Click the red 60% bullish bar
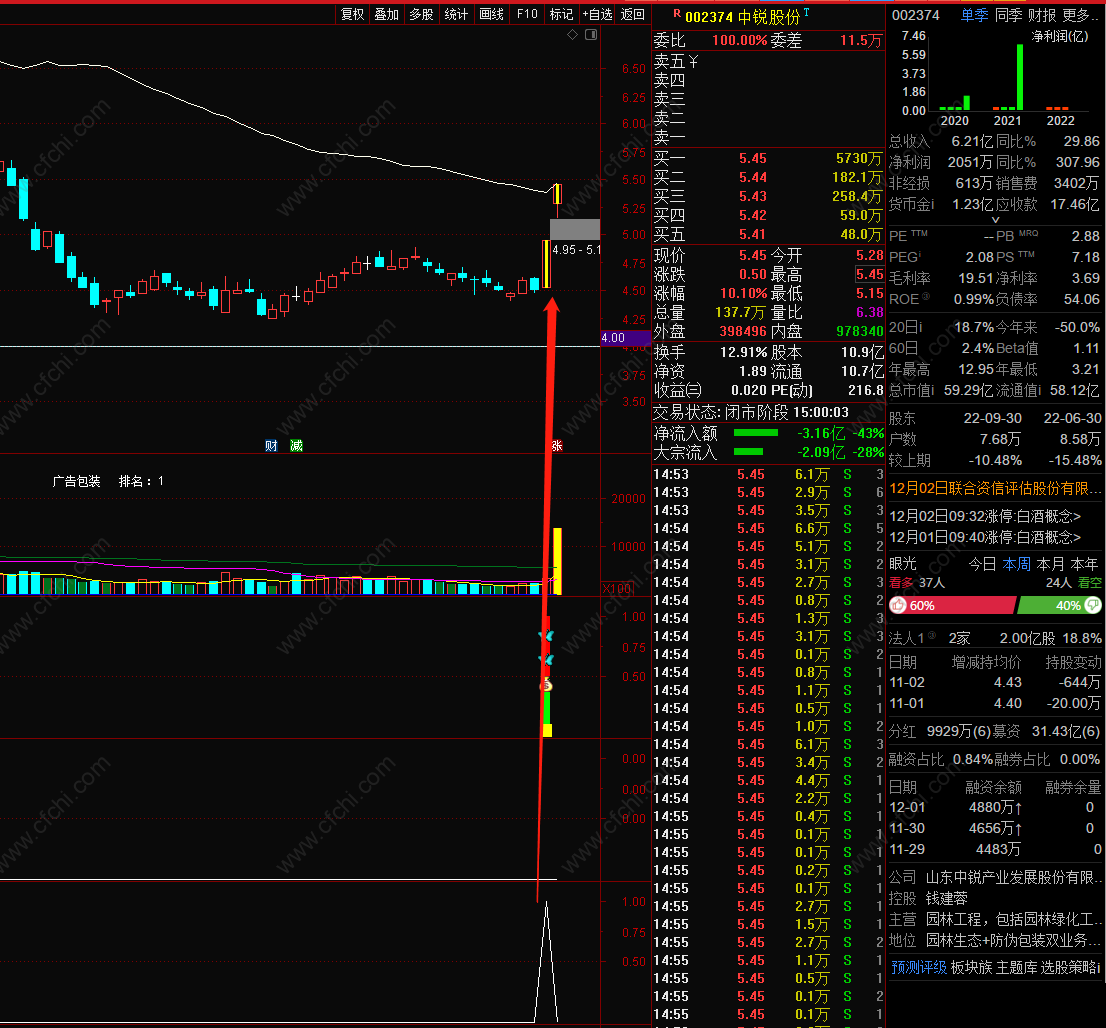This screenshot has width=1106, height=1028. pyautogui.click(x=952, y=605)
